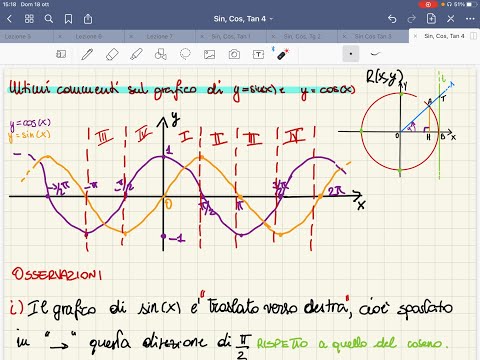Select the Highlighter tool
This screenshot has height=360, width=480.
point(136,54)
